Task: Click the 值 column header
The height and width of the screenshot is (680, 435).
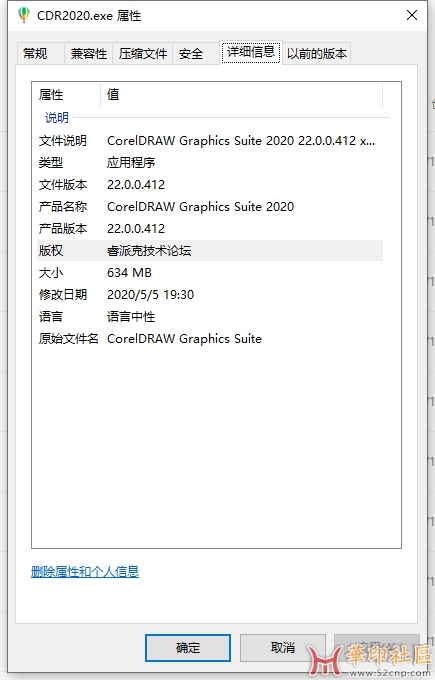Action: tap(242, 95)
